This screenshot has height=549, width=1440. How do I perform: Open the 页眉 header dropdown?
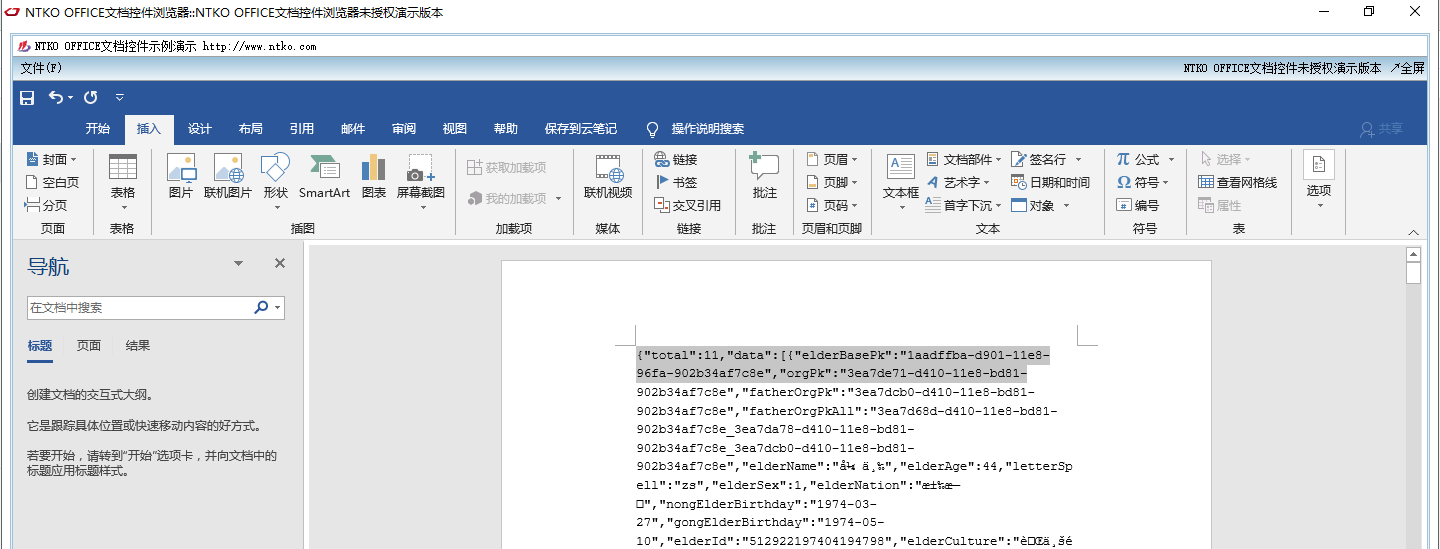(x=831, y=160)
